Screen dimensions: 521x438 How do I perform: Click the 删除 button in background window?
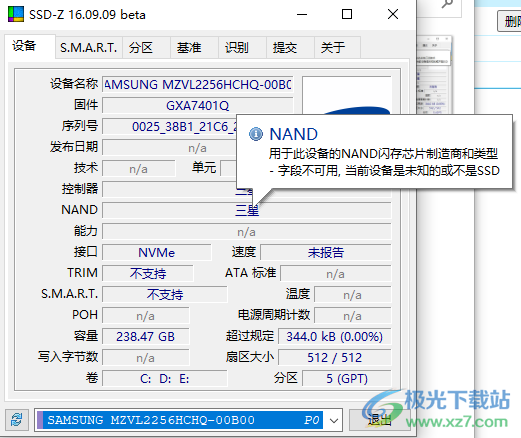pyautogui.click(x=509, y=22)
